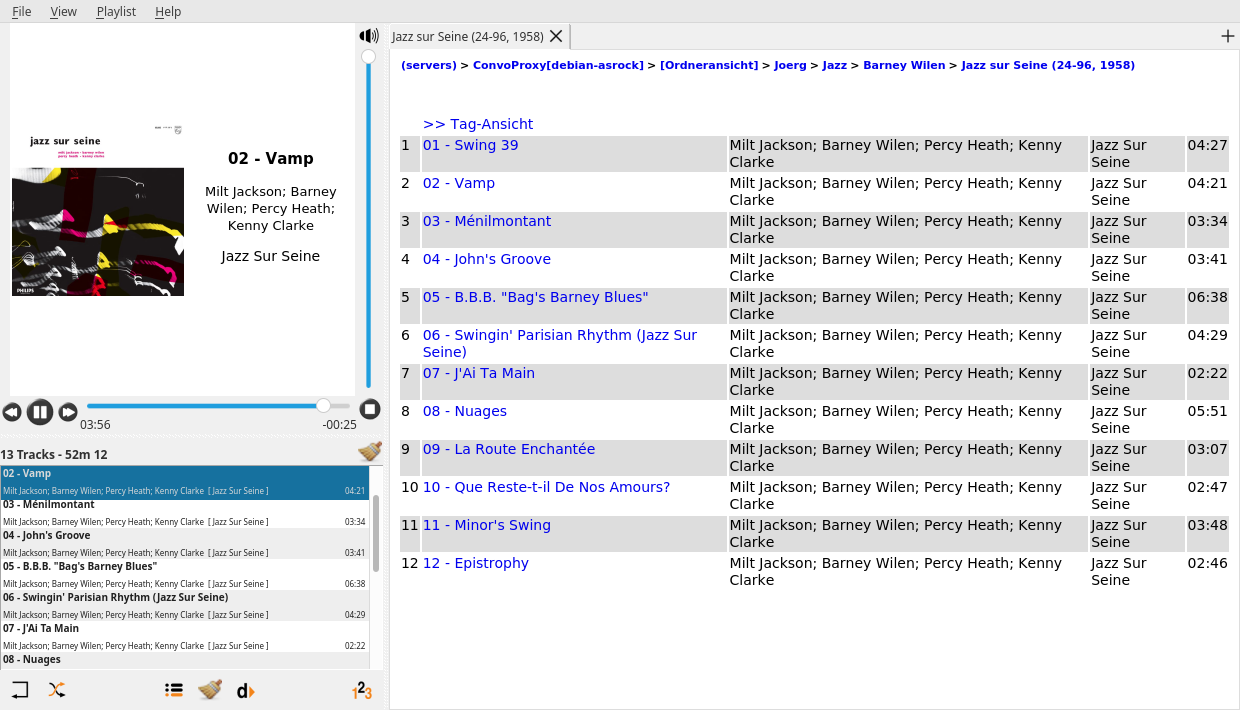Click the 'd' play icon in bottom toolbar
This screenshot has height=710, width=1240.
(245, 690)
